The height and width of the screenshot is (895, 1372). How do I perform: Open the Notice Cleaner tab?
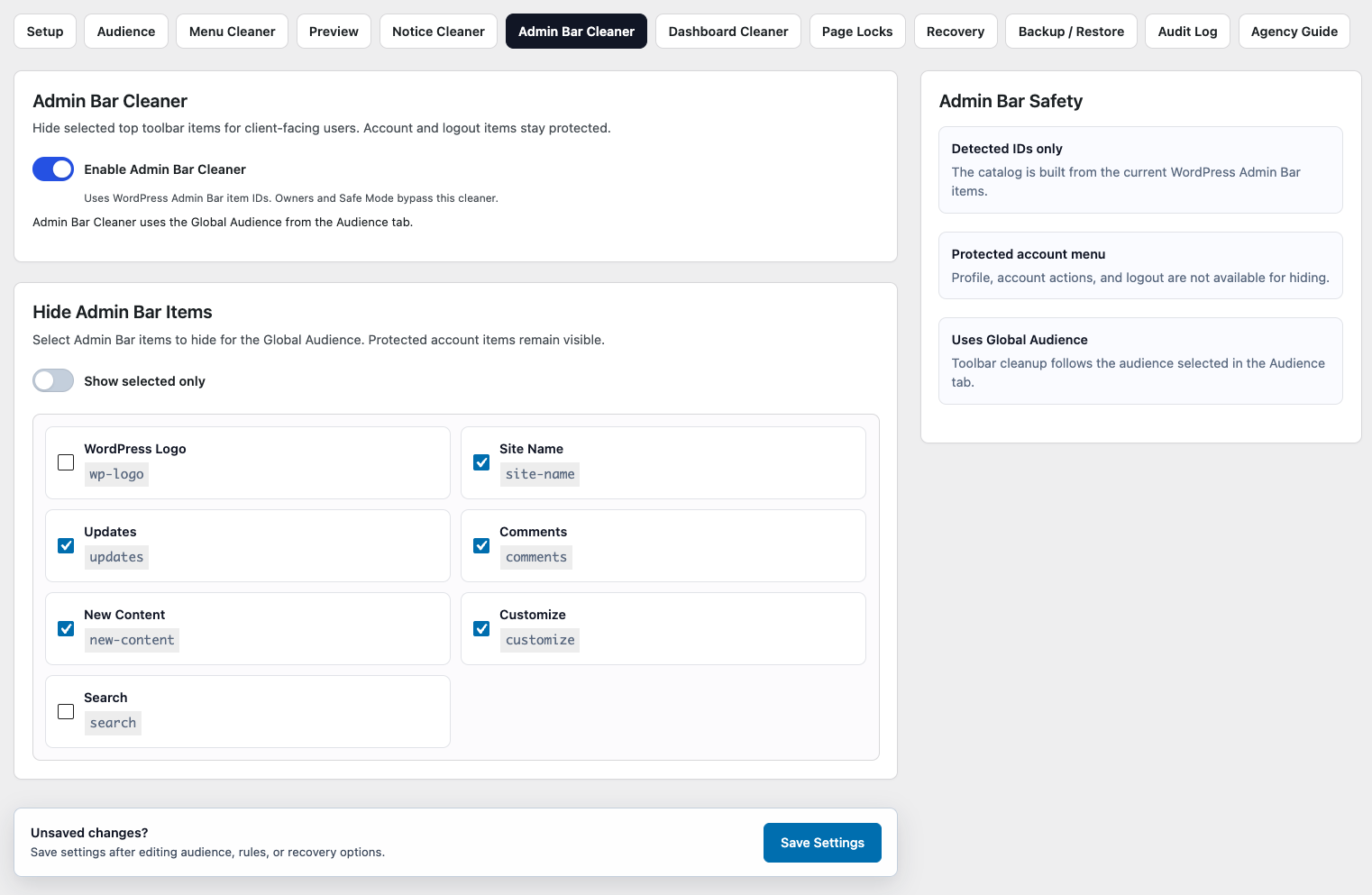438,32
